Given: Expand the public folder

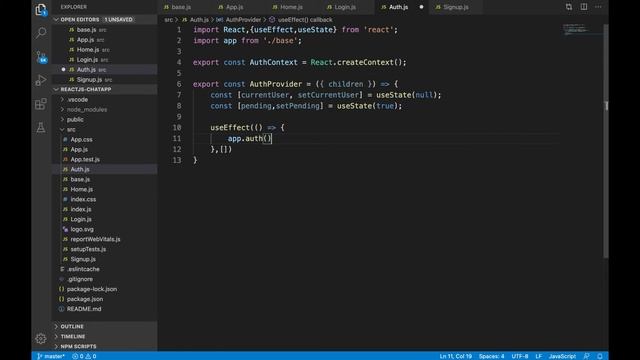Looking at the screenshot, I should click(x=75, y=120).
